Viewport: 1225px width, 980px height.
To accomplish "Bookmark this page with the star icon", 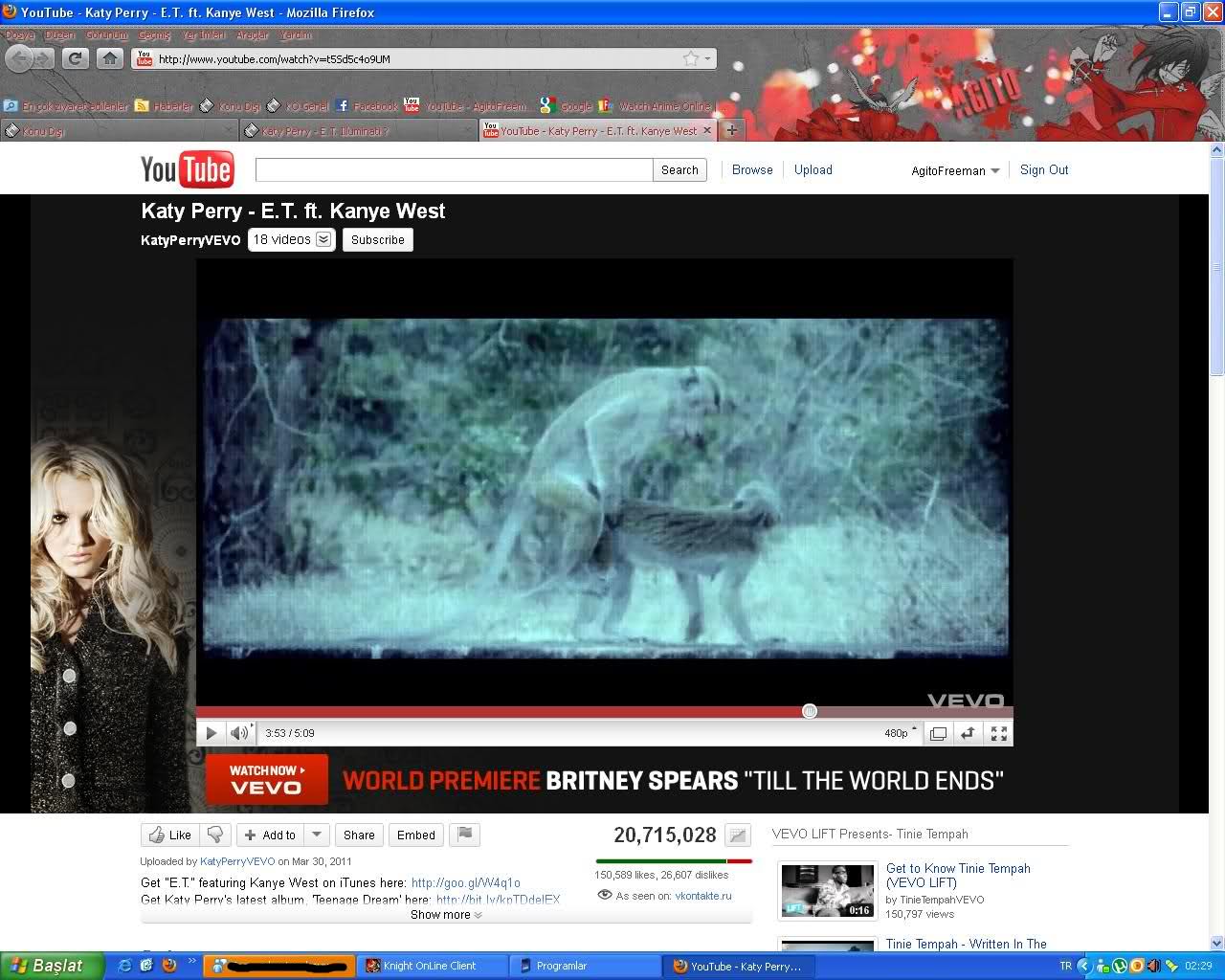I will 690,58.
